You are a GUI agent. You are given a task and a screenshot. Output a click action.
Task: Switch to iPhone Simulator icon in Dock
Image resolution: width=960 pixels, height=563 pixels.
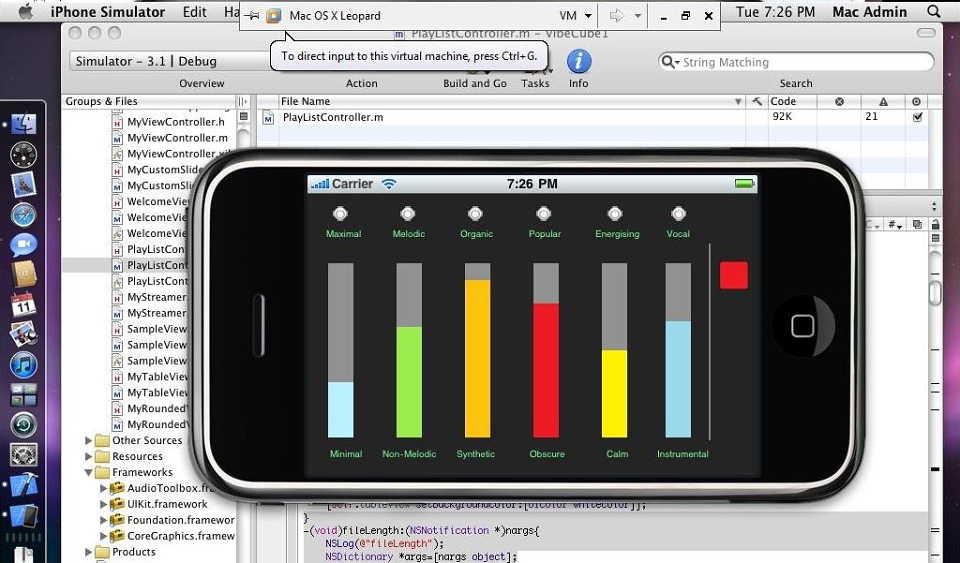[x=23, y=515]
